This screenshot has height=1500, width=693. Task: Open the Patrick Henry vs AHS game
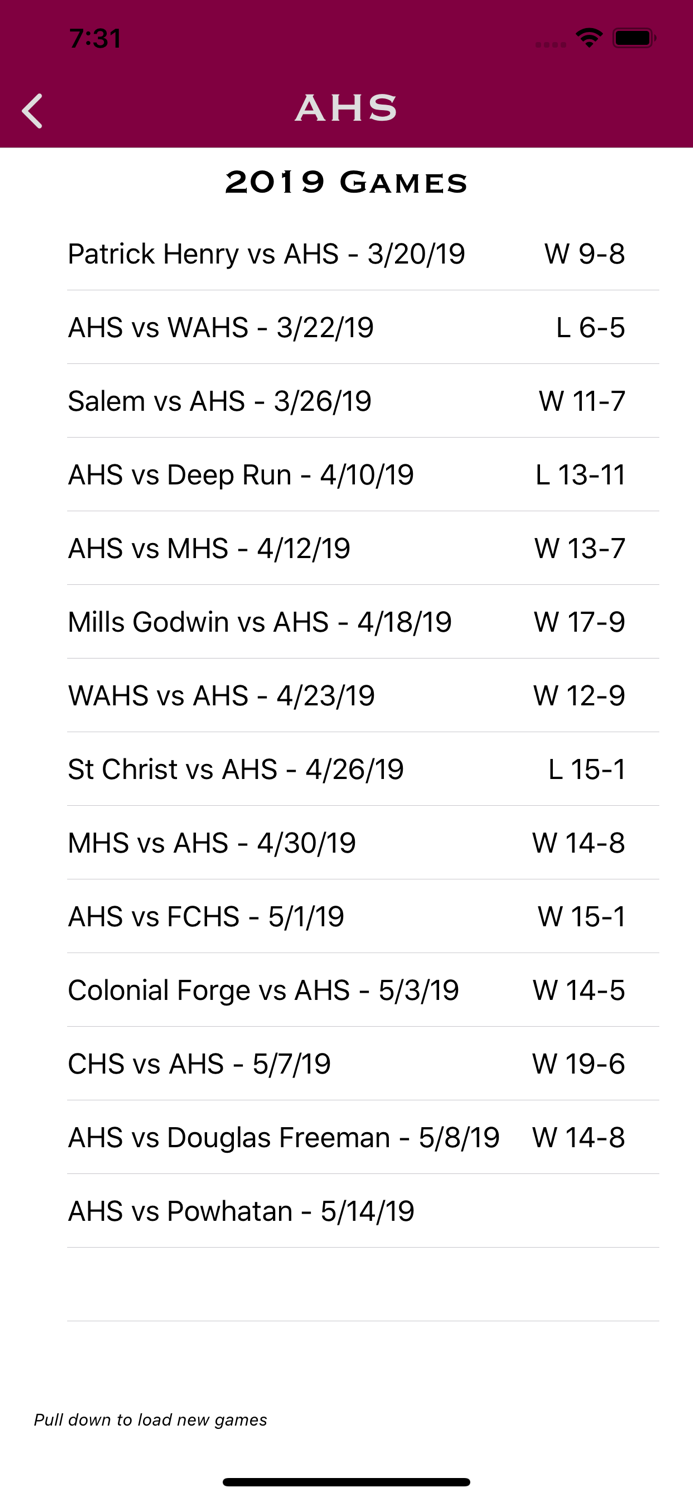tap(346, 255)
